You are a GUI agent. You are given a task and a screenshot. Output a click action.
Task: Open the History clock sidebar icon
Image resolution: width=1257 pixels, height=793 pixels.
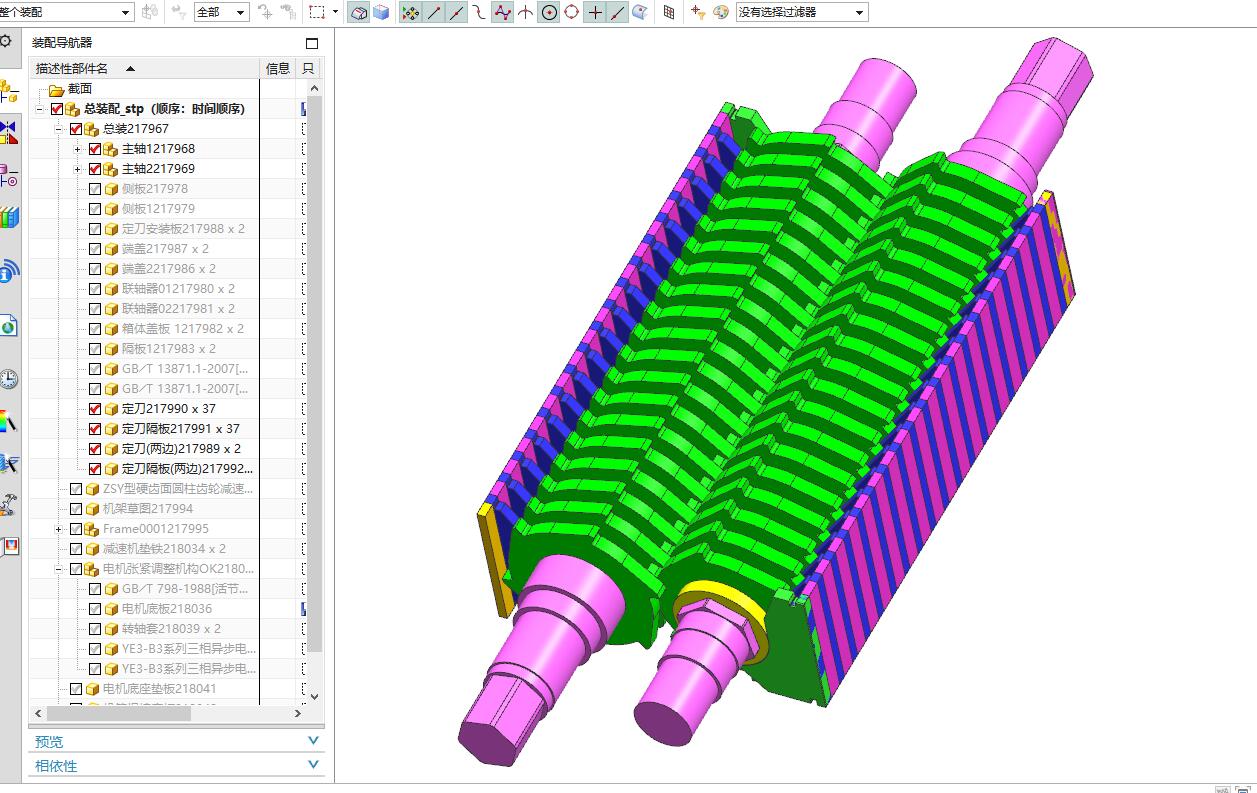point(8,379)
